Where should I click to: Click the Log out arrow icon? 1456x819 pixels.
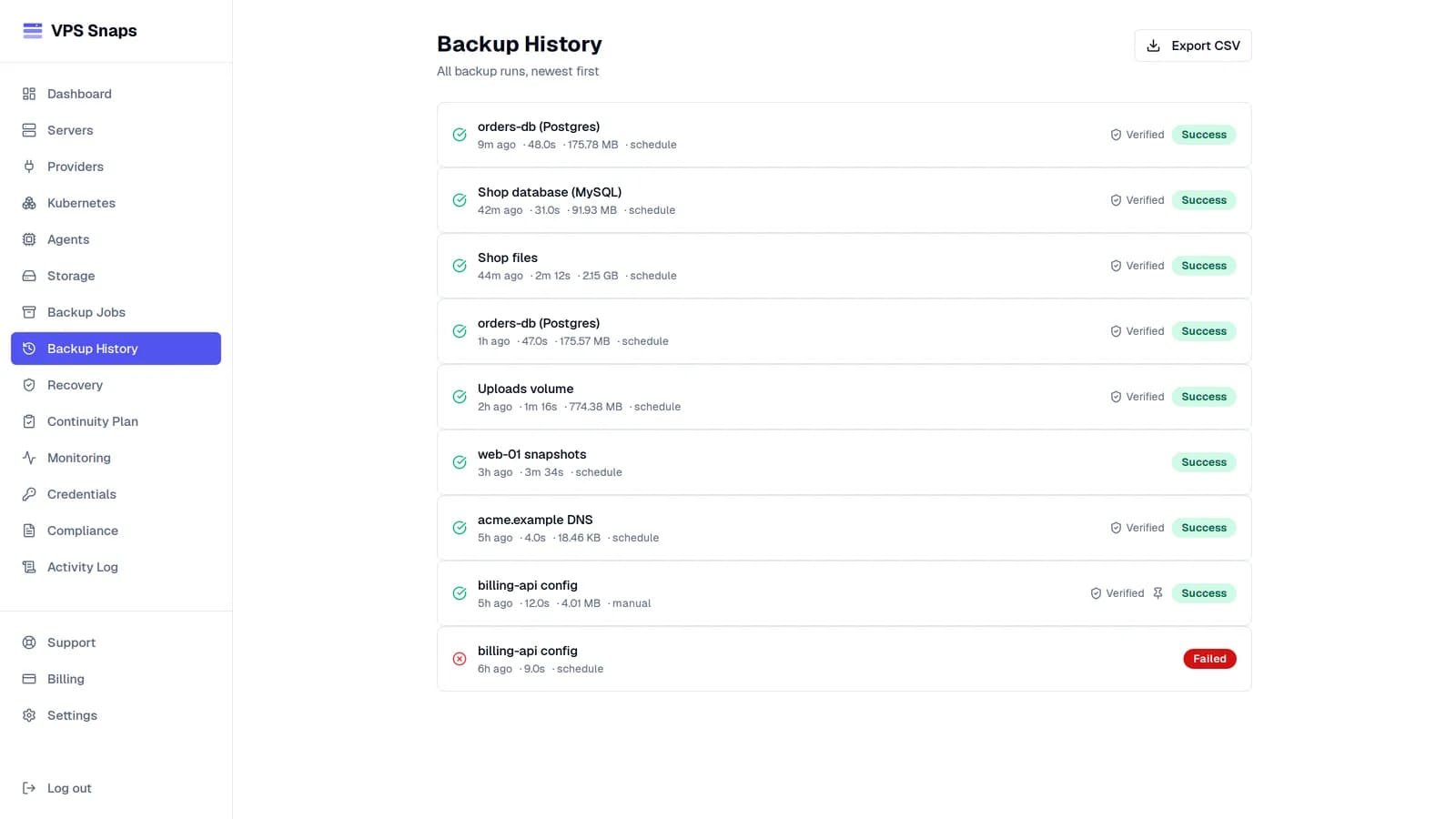click(29, 788)
